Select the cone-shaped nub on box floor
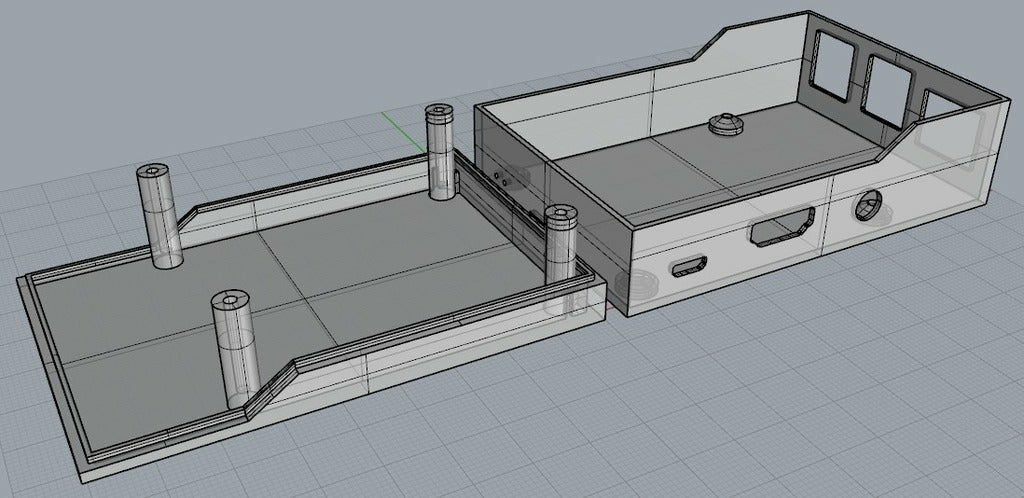The width and height of the screenshot is (1024, 498). coord(724,123)
